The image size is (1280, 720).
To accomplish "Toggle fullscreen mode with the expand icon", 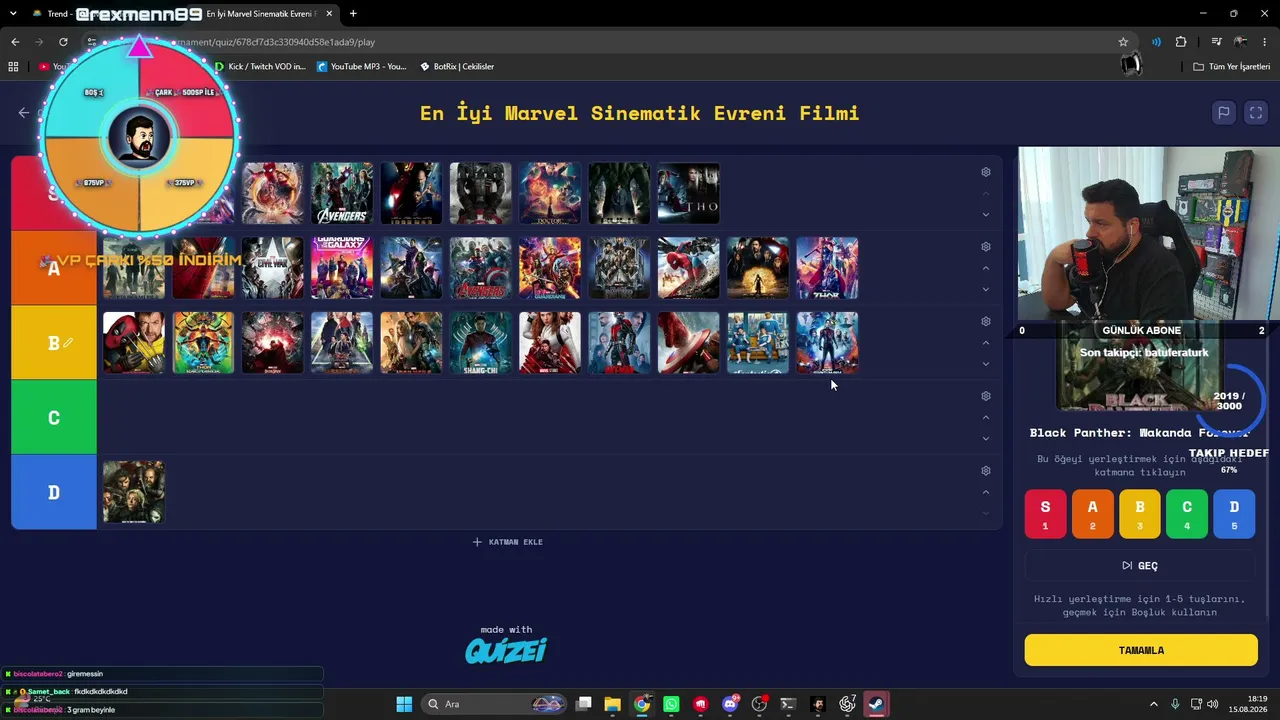I will click(1256, 113).
